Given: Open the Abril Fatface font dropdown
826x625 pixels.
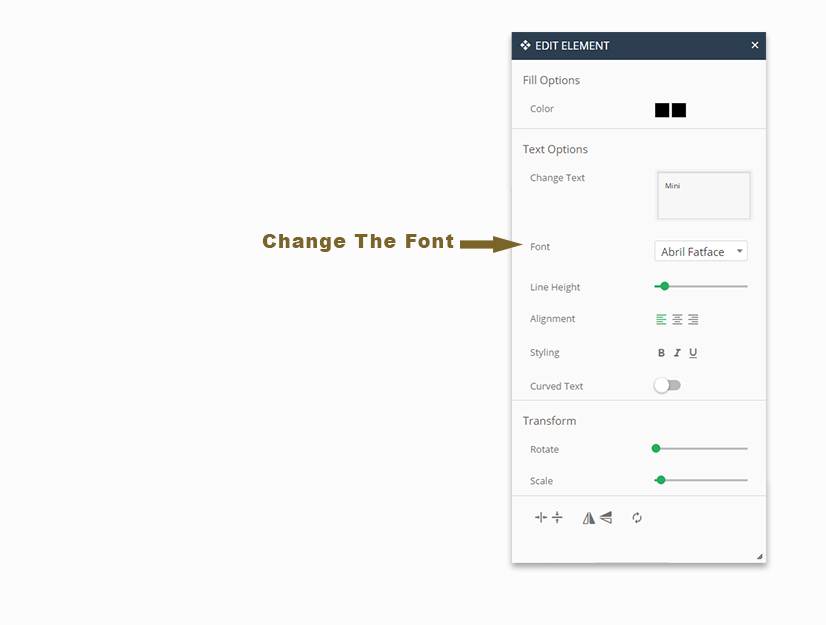Looking at the screenshot, I should pyautogui.click(x=701, y=252).
